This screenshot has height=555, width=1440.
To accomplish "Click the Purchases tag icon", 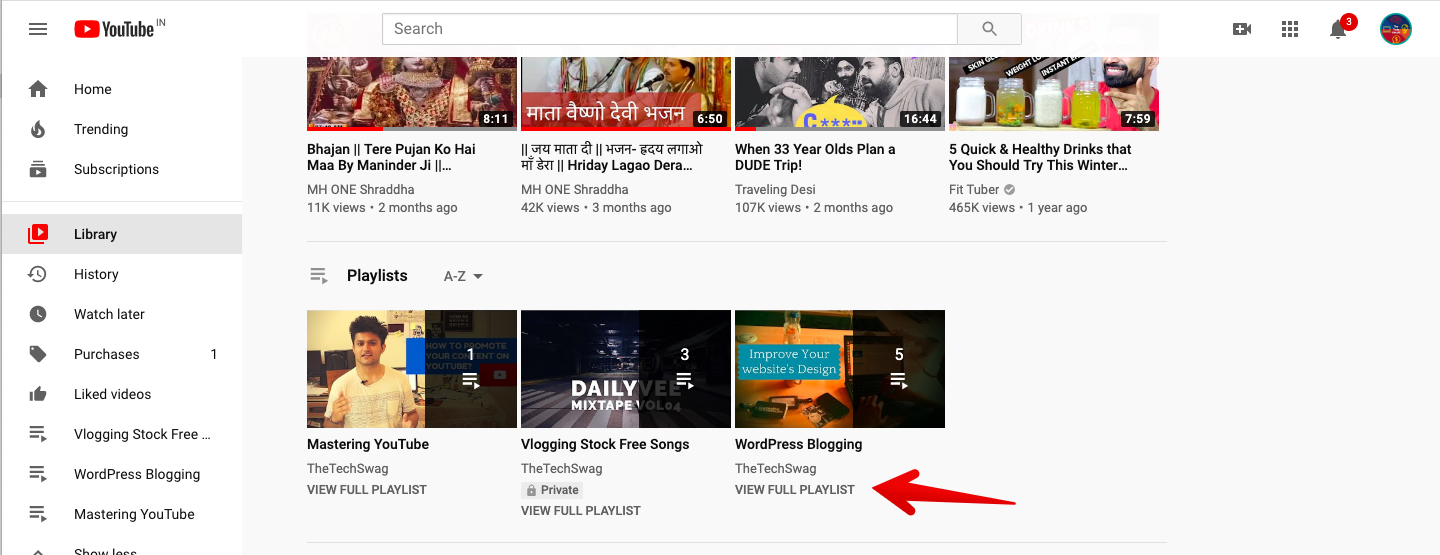I will (38, 354).
